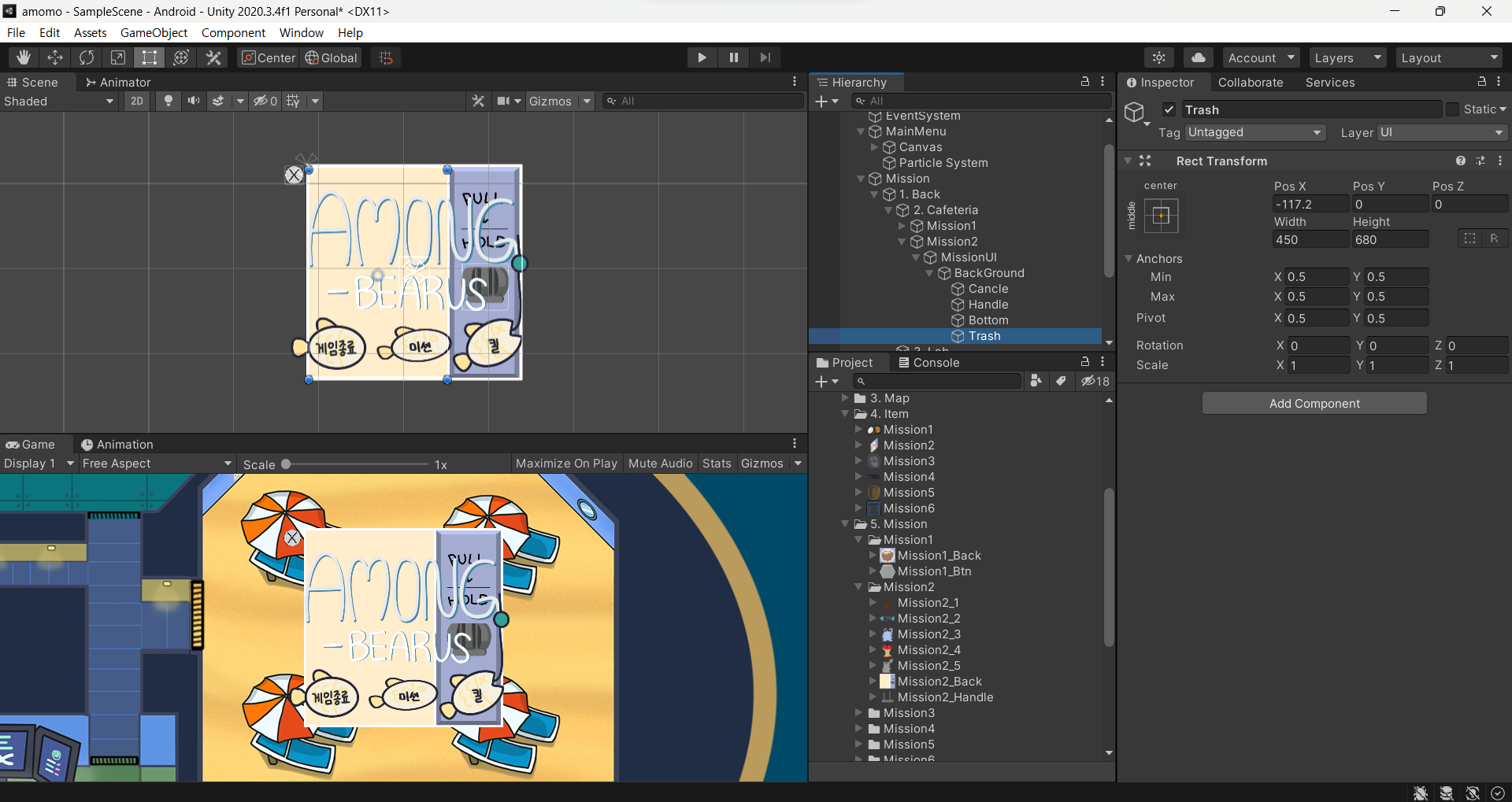This screenshot has height=802, width=1512.
Task: Toggle scene audio speaker icon
Action: click(193, 101)
